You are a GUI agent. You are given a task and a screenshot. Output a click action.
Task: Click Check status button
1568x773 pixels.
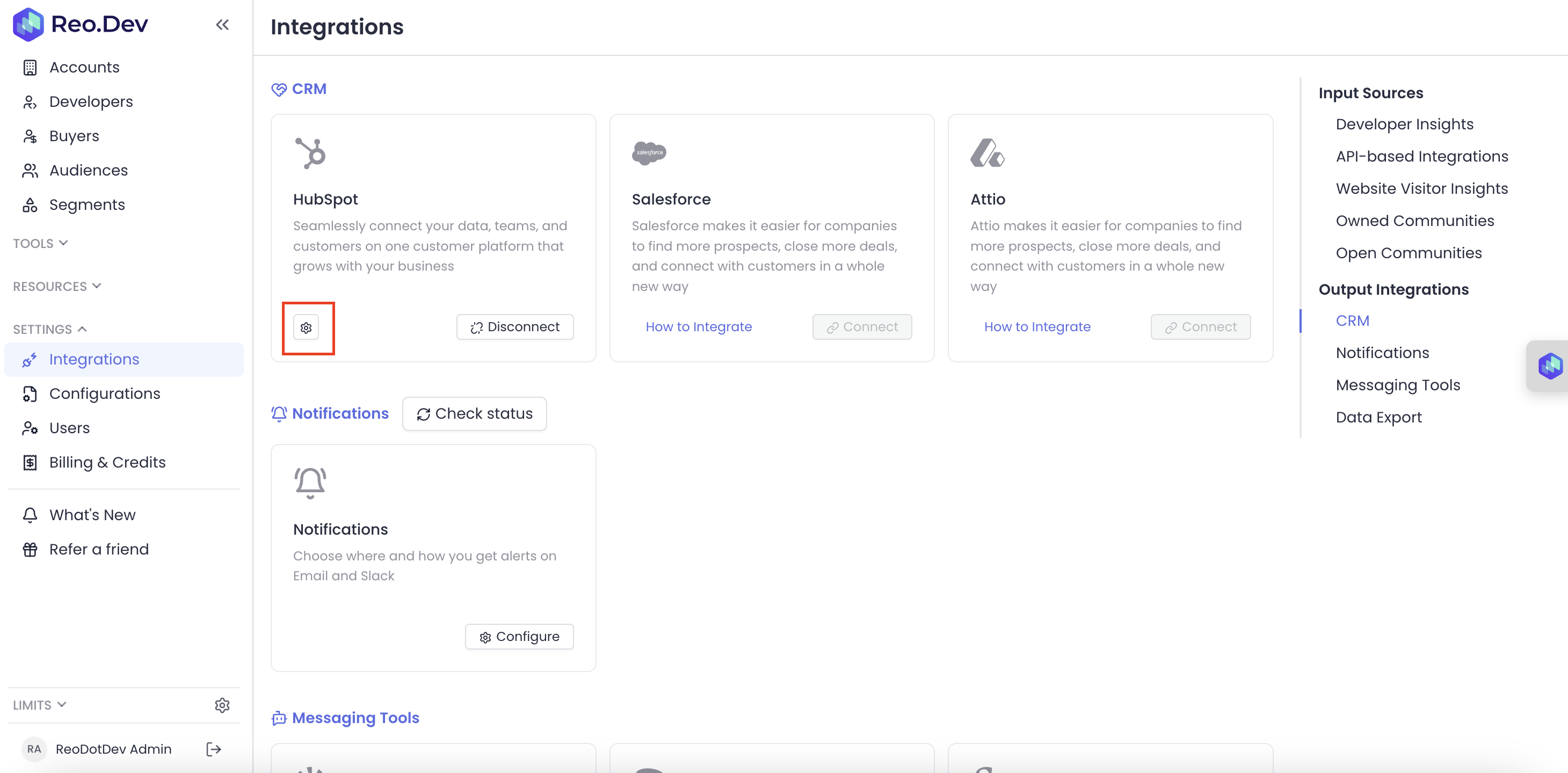tap(474, 414)
